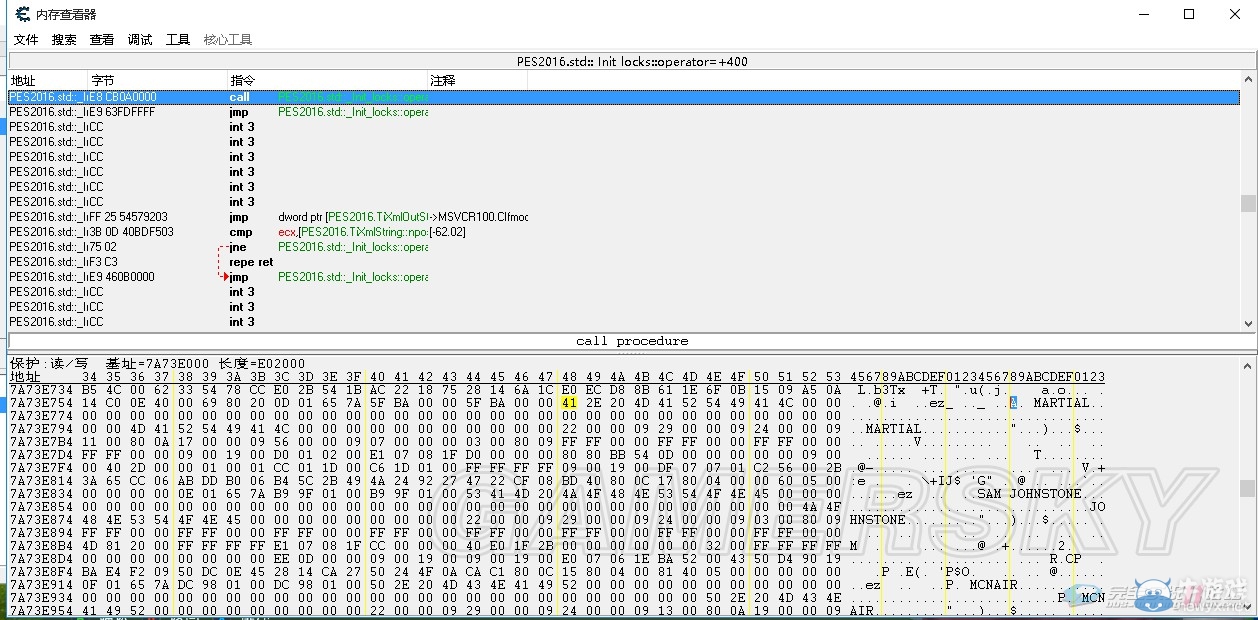Click hex row address 7A73E7D4
Viewport: 1258px width, 620px height.
(x=40, y=454)
